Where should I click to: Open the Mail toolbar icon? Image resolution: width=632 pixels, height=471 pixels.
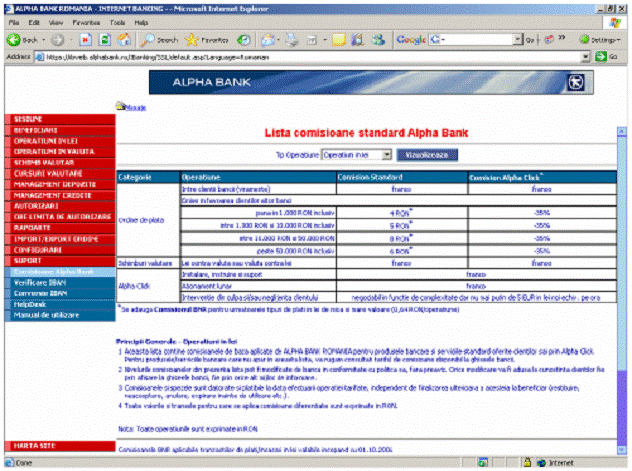point(267,39)
